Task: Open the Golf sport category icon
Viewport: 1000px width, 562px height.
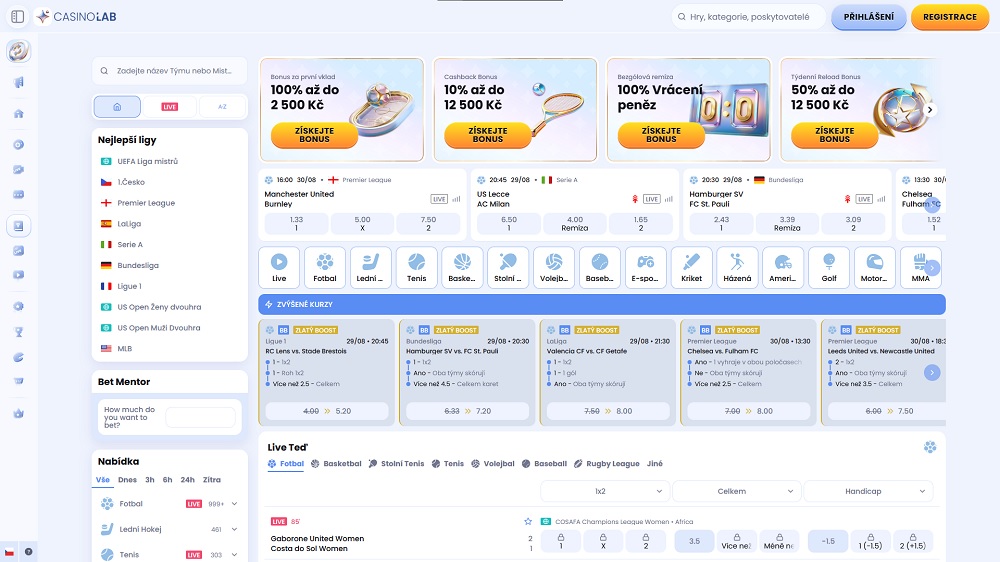Action: (x=828, y=267)
